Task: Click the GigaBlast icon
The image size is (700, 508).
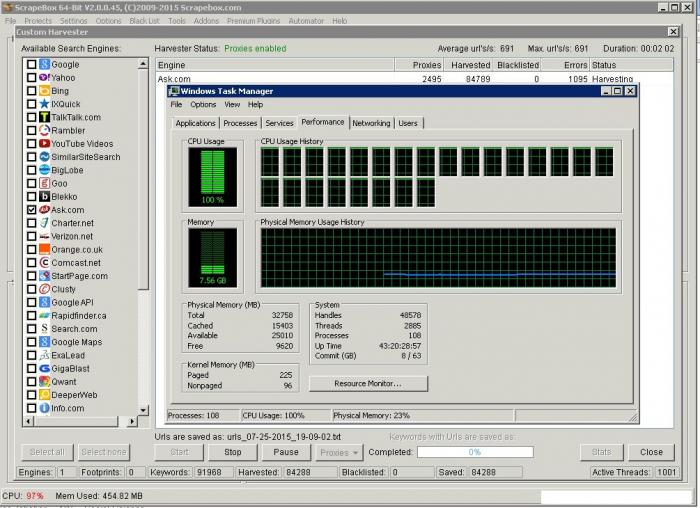Action: pyautogui.click(x=44, y=368)
